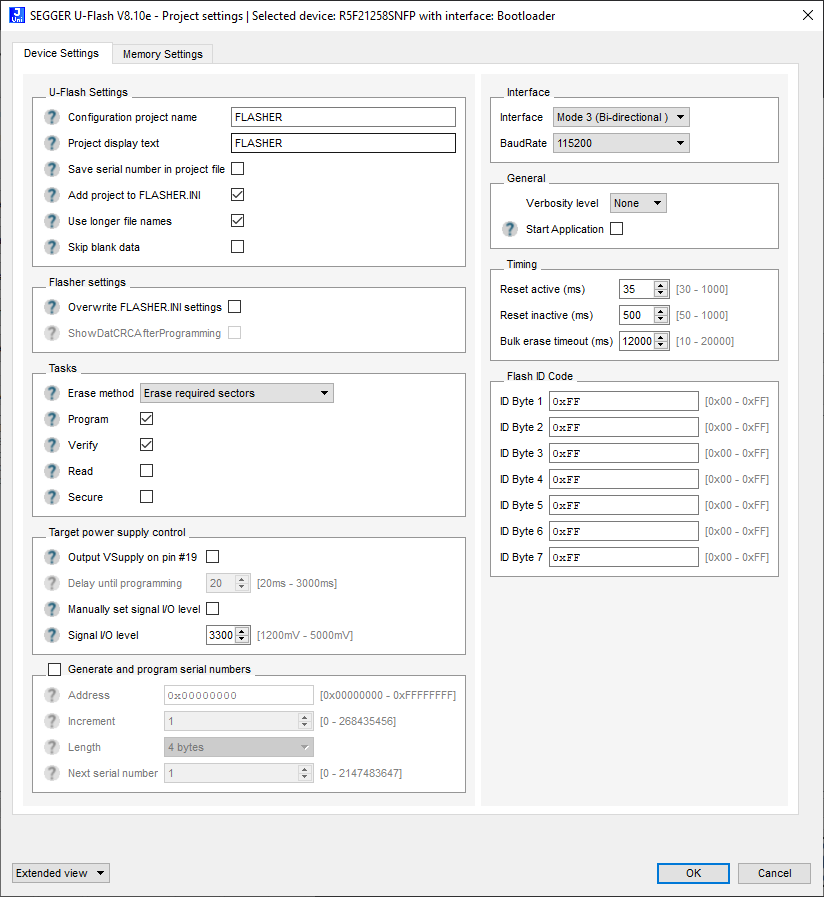Click Signal I/O level value box
Screen dimensions: 824x897
pos(221,635)
